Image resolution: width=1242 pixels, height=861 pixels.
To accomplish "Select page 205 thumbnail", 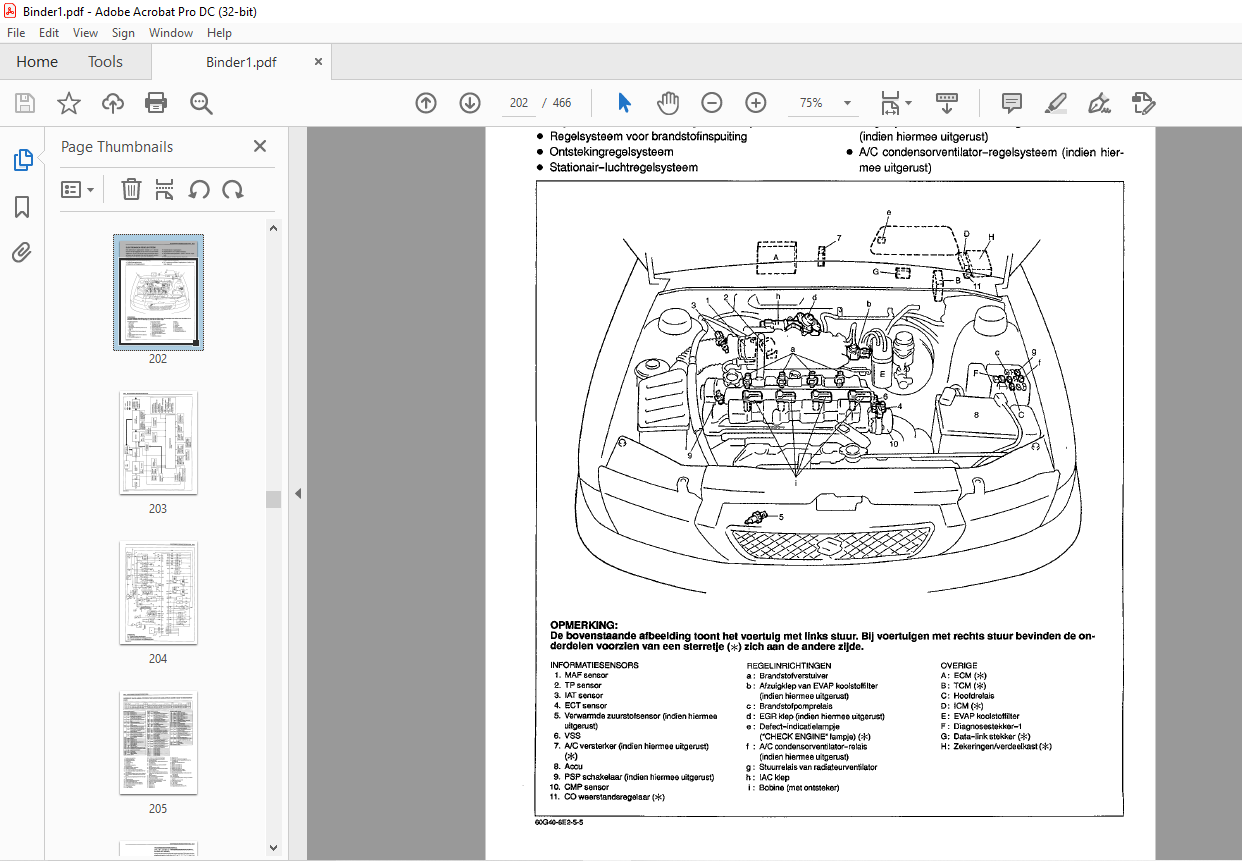I will point(158,742).
